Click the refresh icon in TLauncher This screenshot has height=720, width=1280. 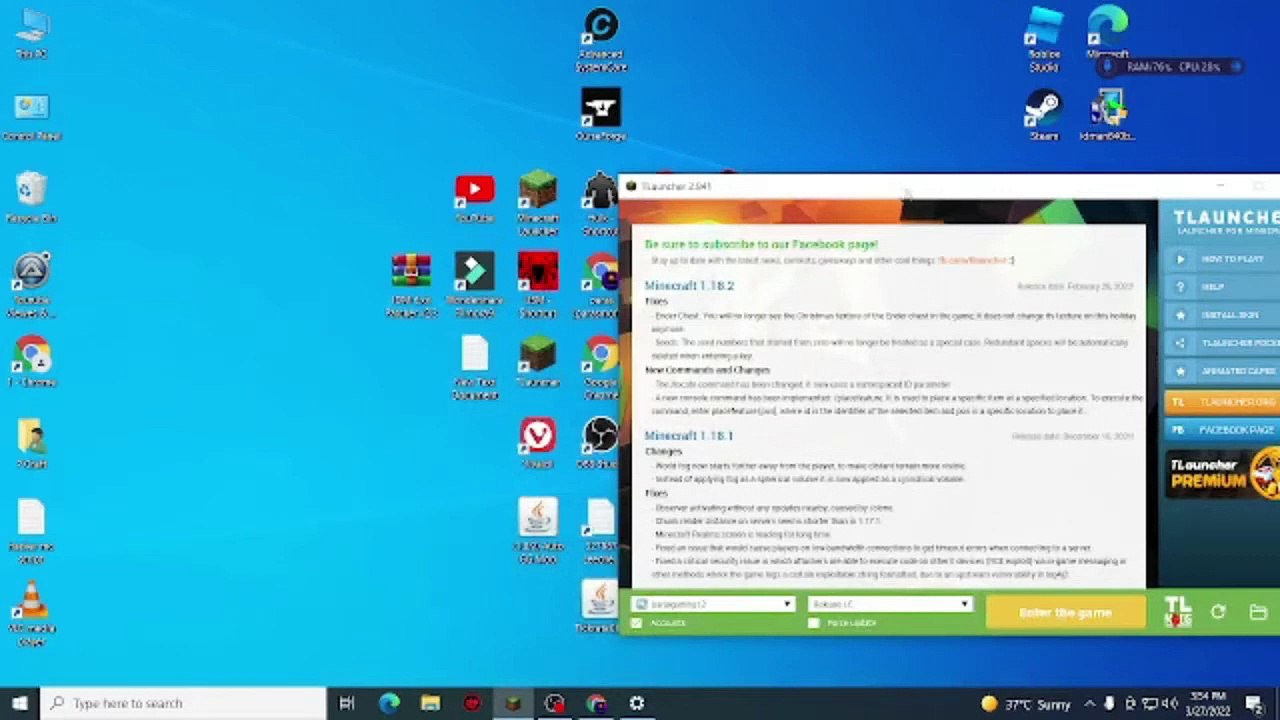click(1218, 612)
